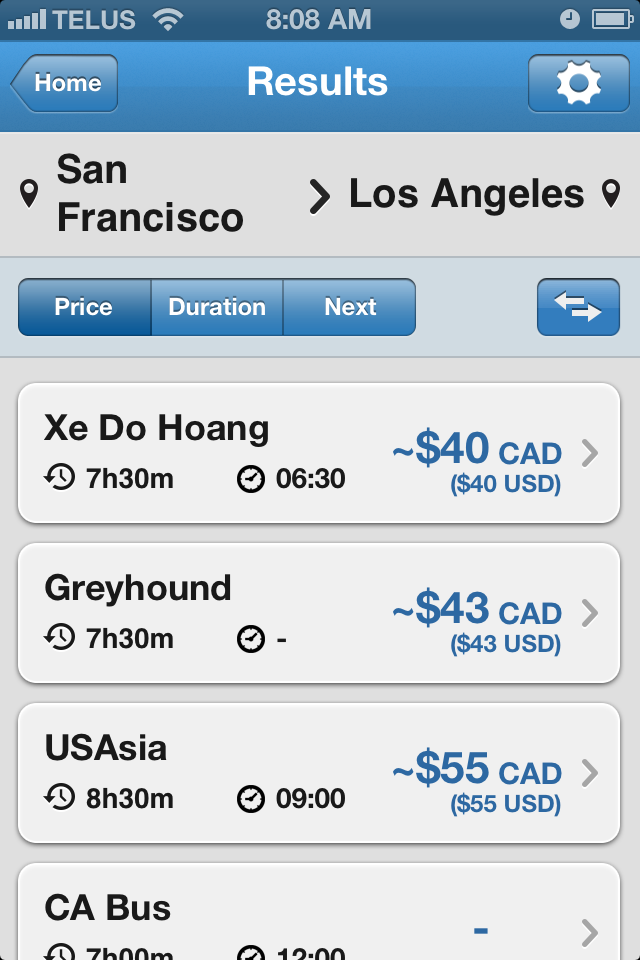The height and width of the screenshot is (960, 640).
Task: Sort results by Price
Action: coord(84,307)
